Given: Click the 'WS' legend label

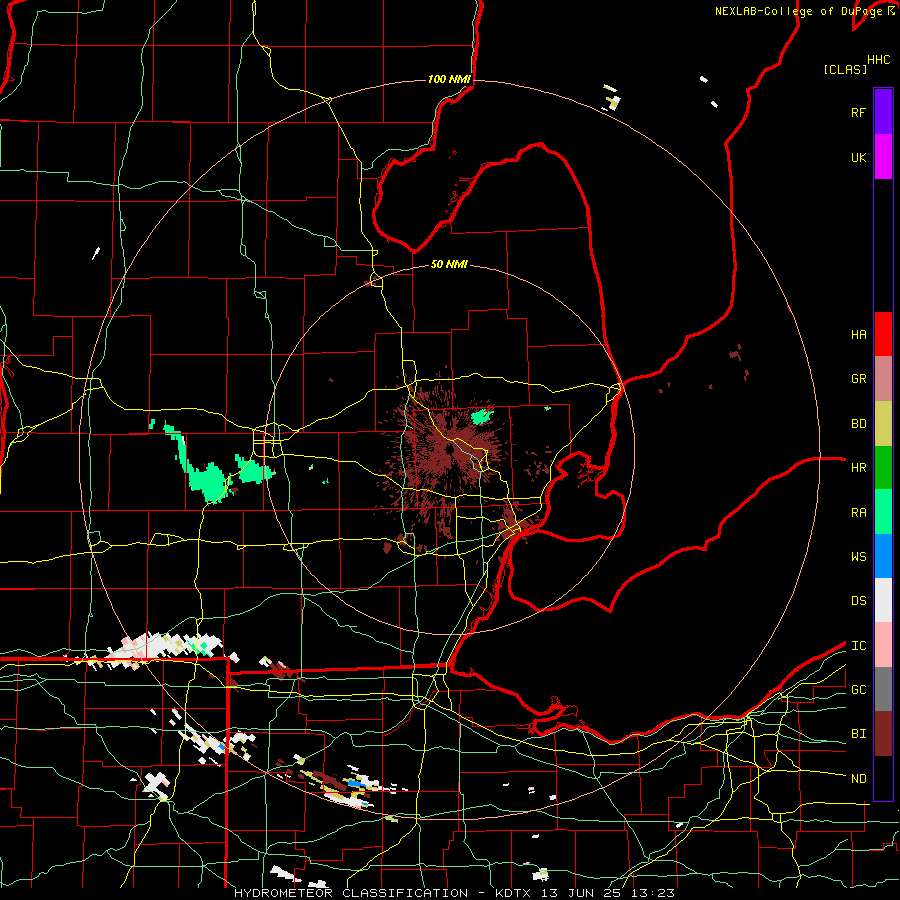Looking at the screenshot, I should [858, 557].
